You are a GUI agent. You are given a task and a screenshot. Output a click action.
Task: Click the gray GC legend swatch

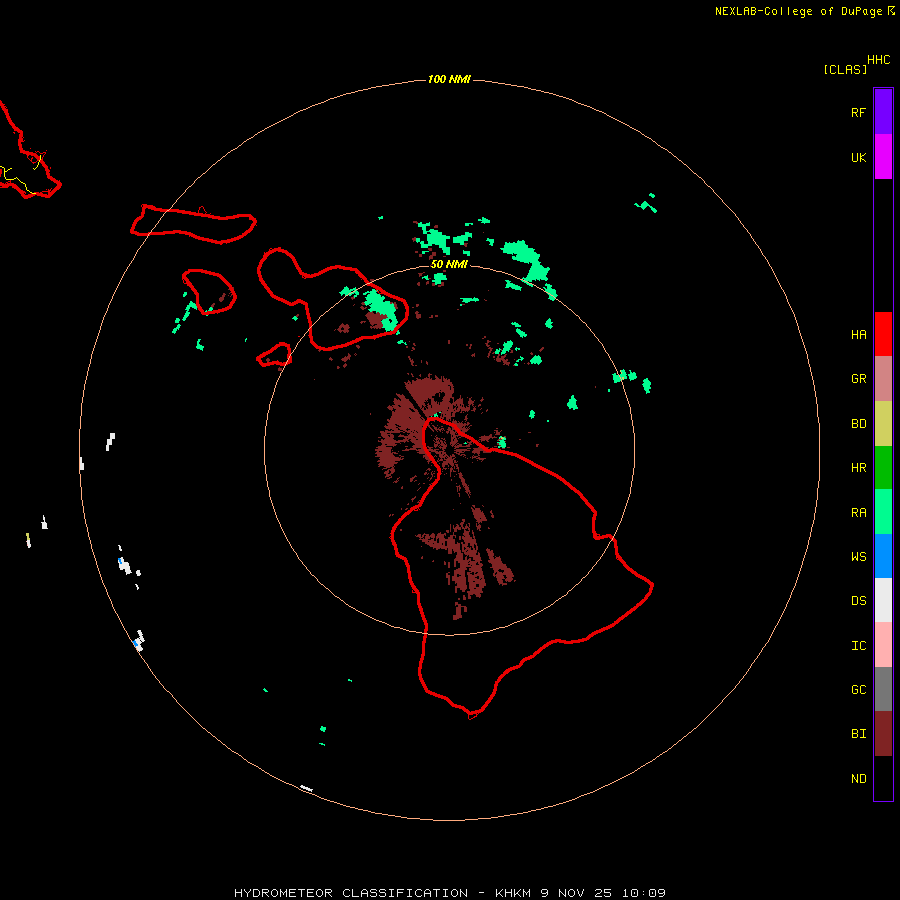click(883, 689)
